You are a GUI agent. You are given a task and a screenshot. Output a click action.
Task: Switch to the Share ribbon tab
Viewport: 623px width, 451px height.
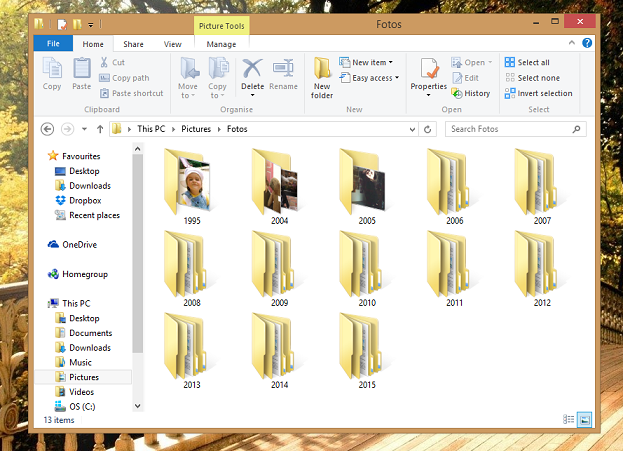point(133,44)
